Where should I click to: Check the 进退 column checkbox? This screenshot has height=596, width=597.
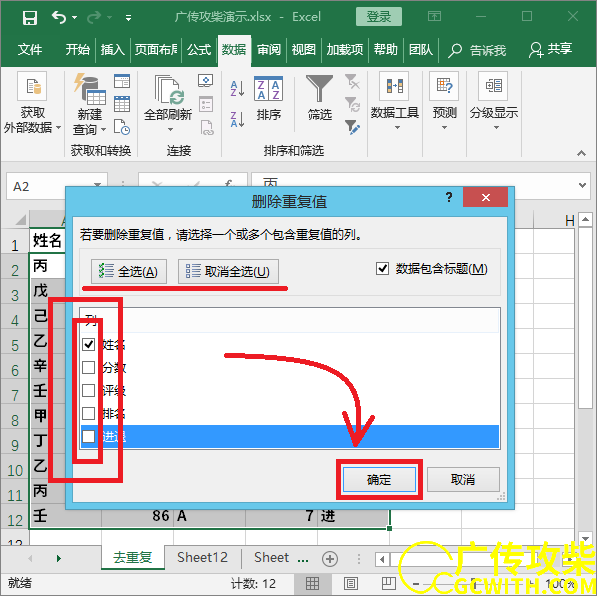[88, 436]
